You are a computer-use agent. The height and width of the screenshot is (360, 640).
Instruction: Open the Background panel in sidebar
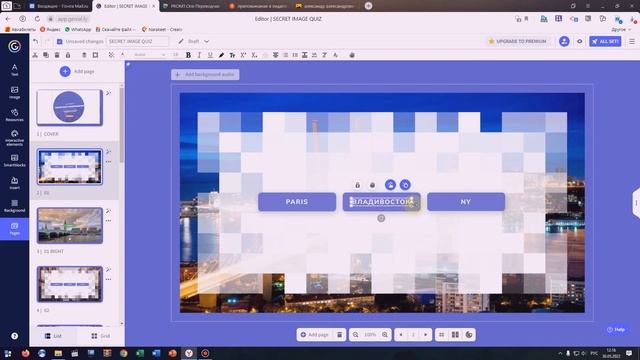coord(14,206)
